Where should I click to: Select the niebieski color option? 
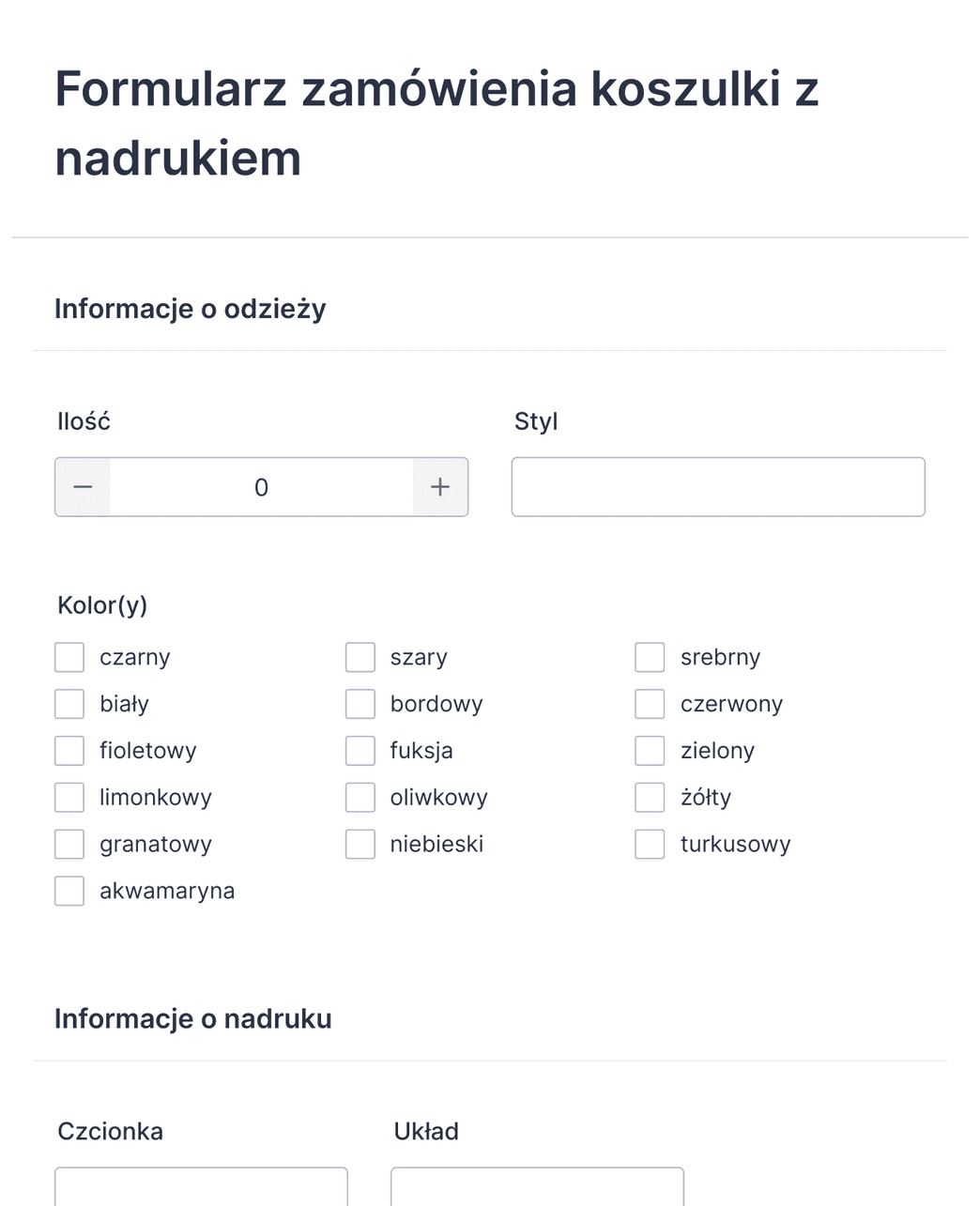click(x=360, y=844)
